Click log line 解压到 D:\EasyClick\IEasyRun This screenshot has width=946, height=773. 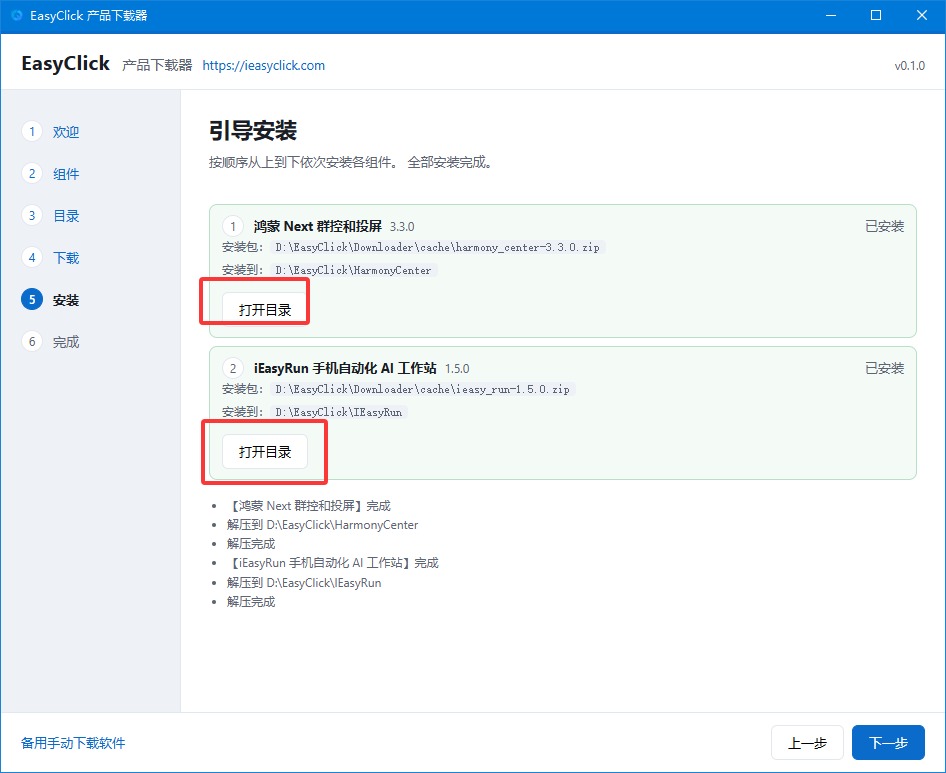(304, 583)
